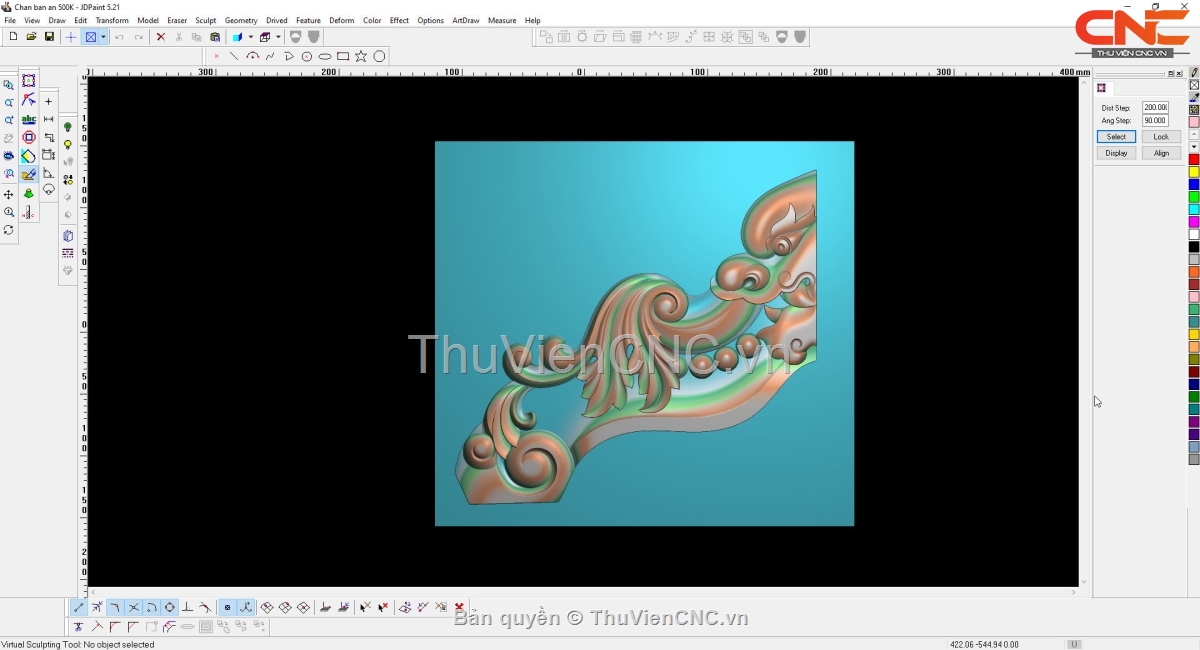The image size is (1200, 650).
Task: Pick the rectangle shape drawing tool
Action: point(343,57)
